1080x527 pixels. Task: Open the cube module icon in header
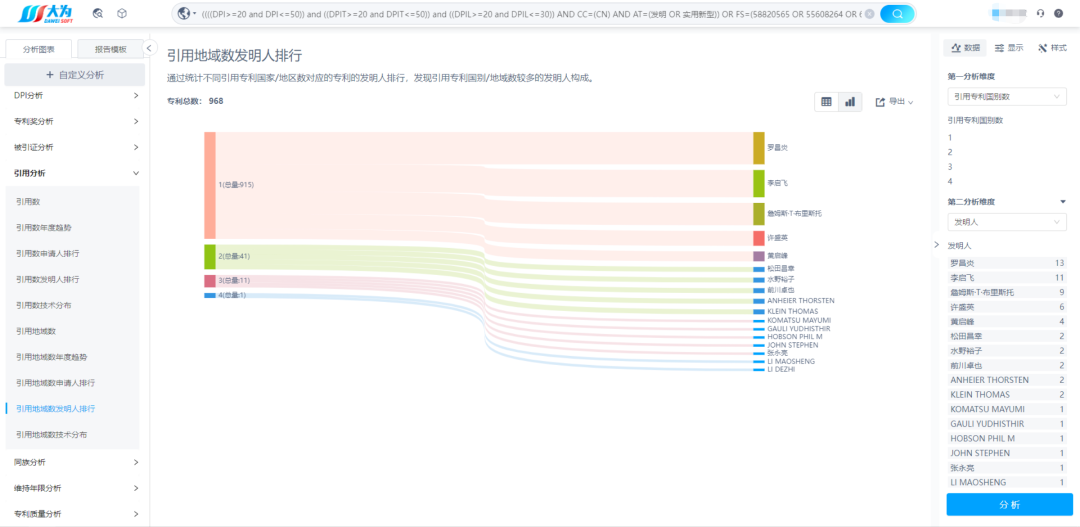coord(122,13)
